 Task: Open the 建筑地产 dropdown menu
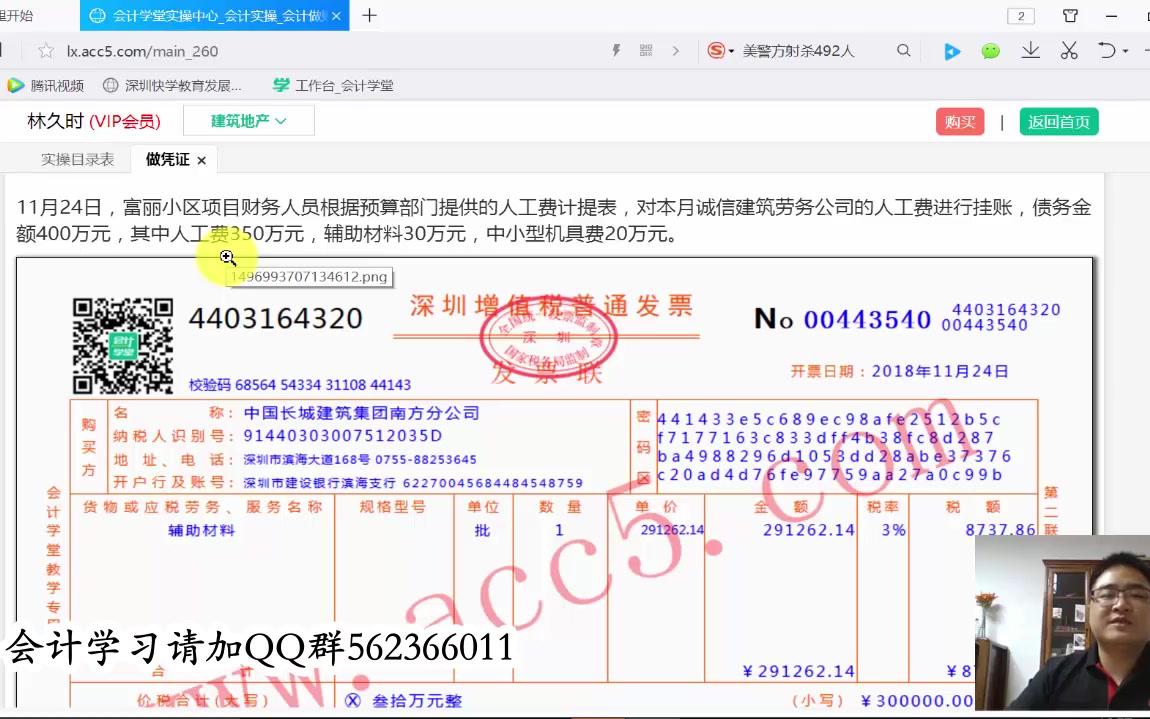pos(248,120)
